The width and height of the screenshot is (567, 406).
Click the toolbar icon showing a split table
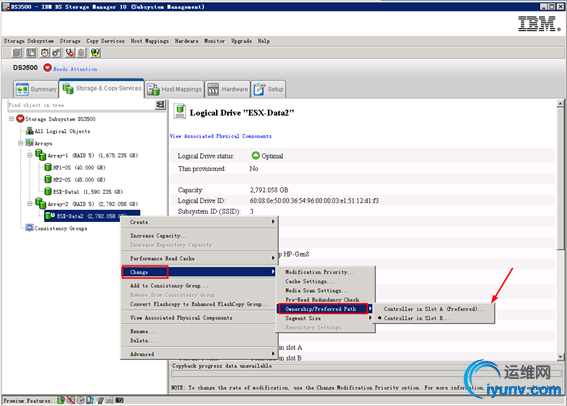(x=31, y=53)
